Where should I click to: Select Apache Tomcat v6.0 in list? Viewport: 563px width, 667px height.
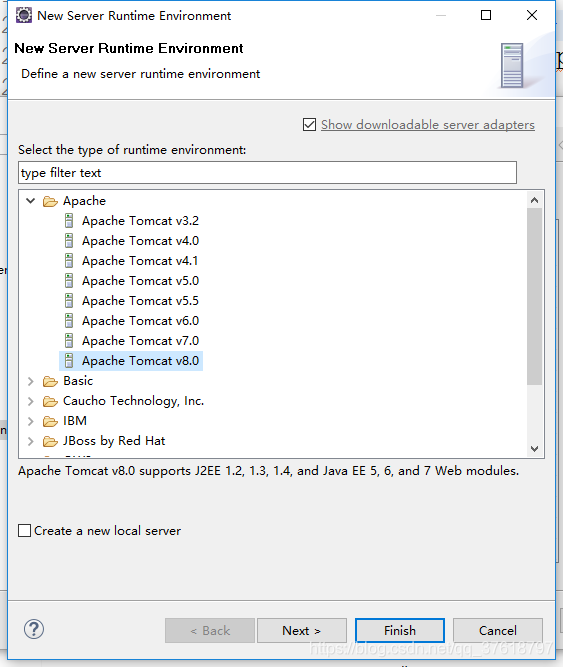[x=140, y=321]
